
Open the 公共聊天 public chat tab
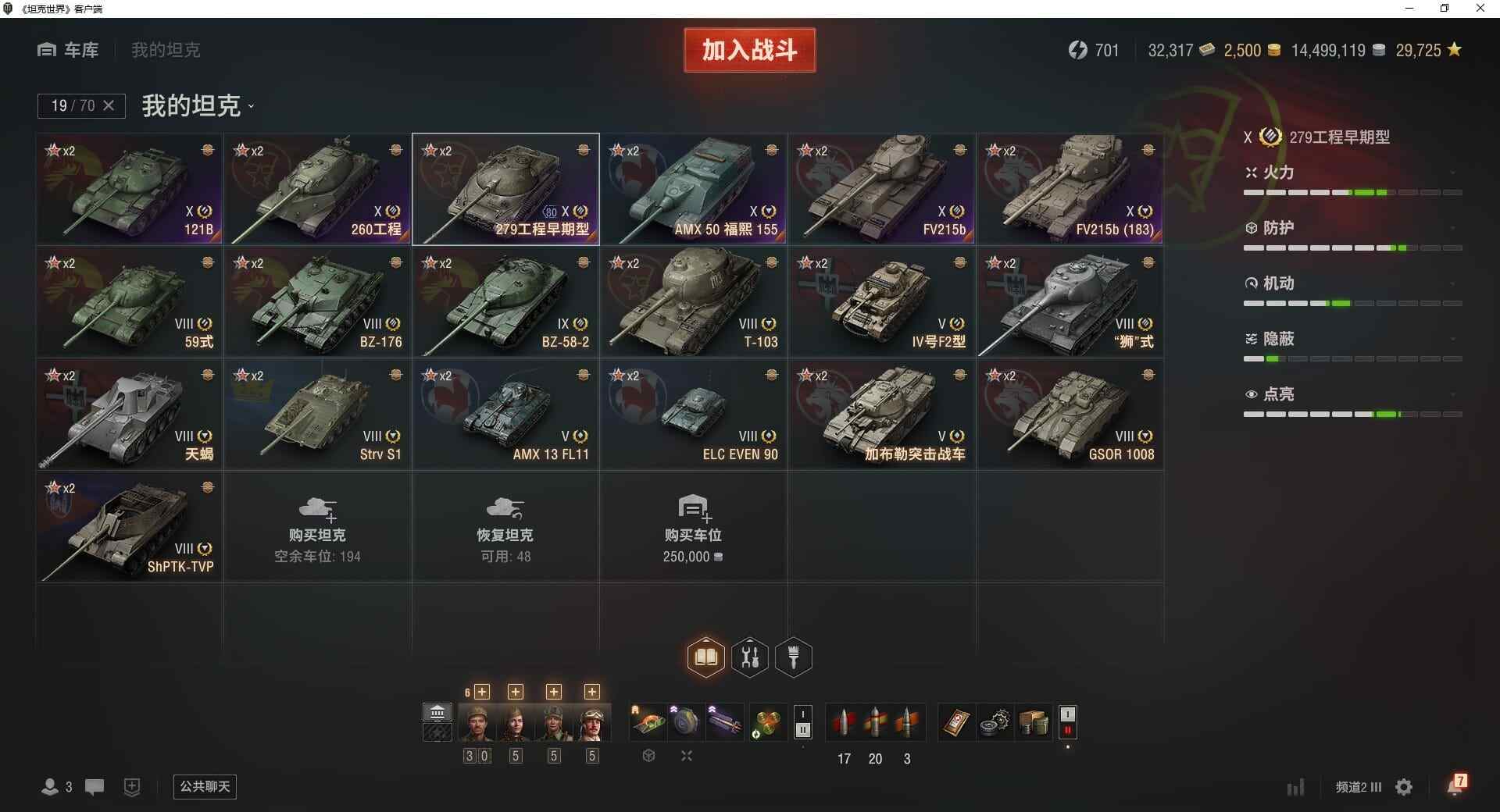click(205, 786)
